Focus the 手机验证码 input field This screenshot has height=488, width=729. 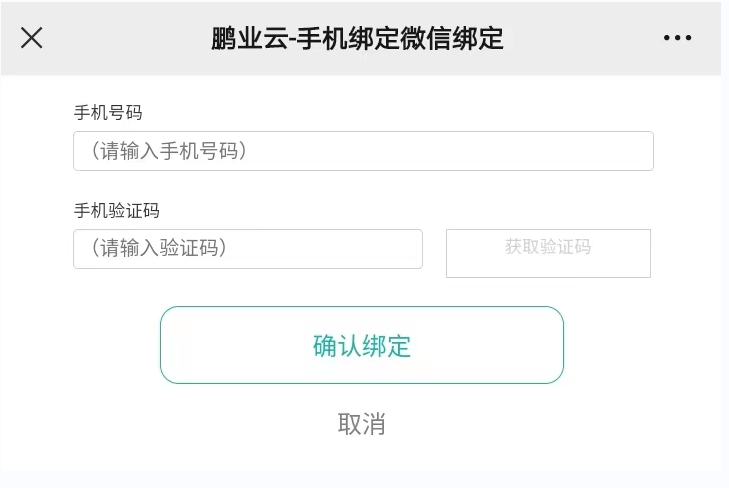(x=248, y=249)
